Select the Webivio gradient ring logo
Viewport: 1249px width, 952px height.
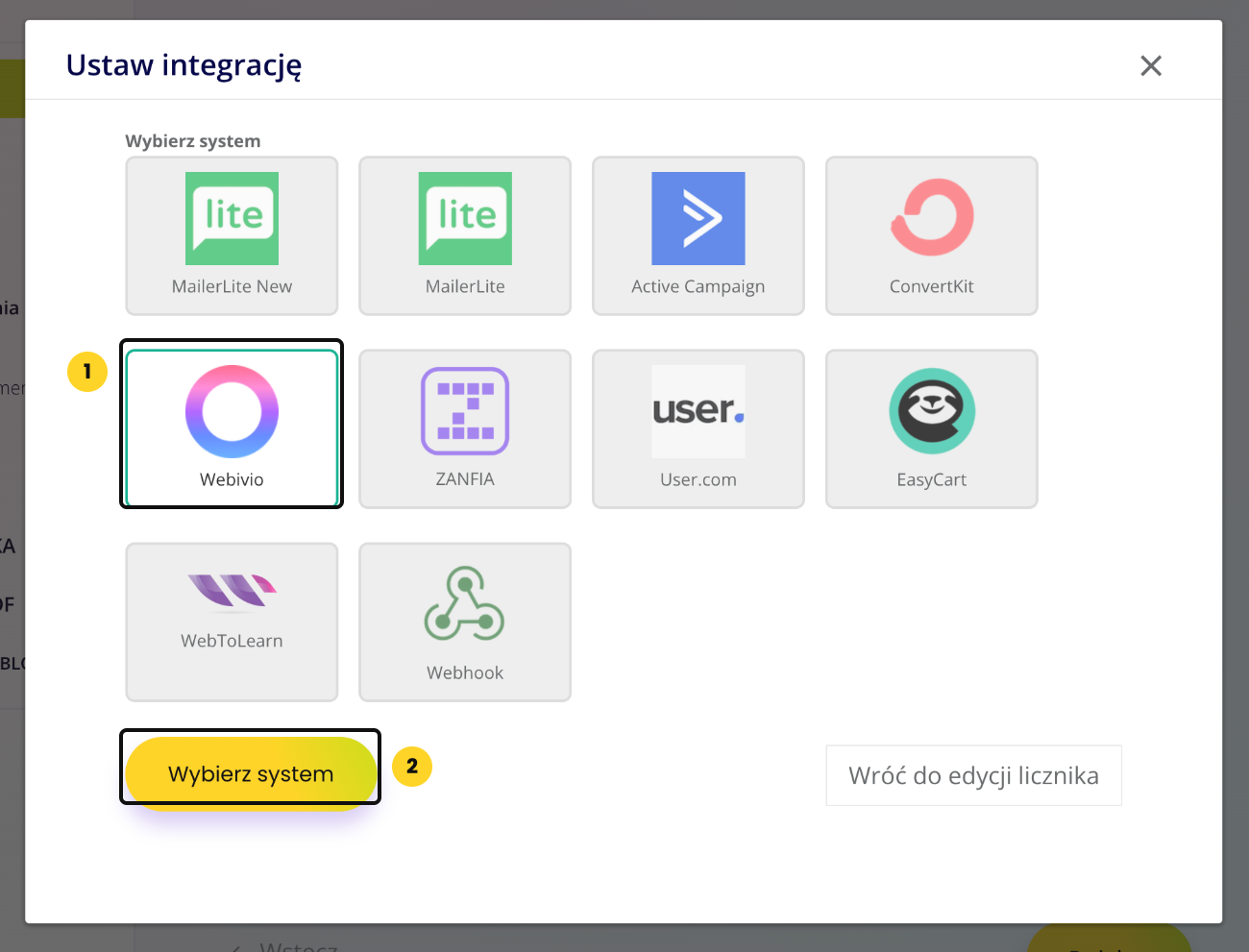[232, 411]
